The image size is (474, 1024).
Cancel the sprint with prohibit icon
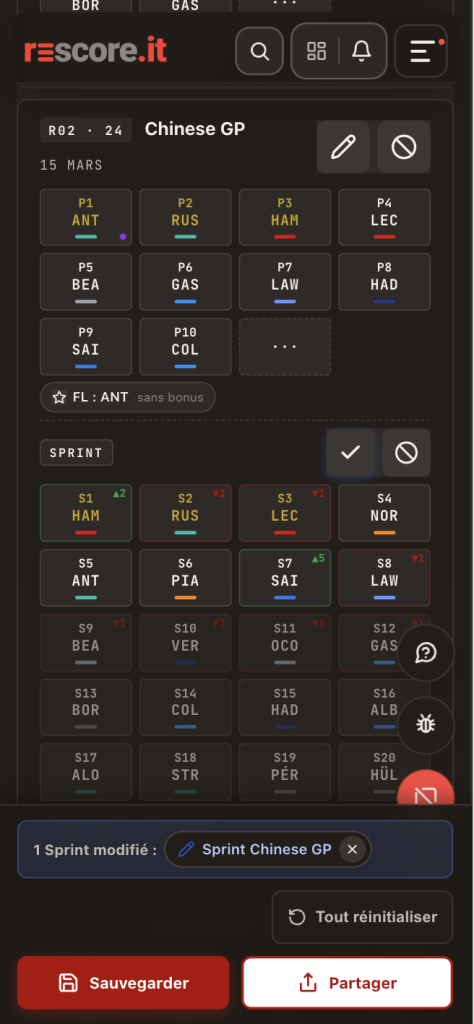point(406,453)
